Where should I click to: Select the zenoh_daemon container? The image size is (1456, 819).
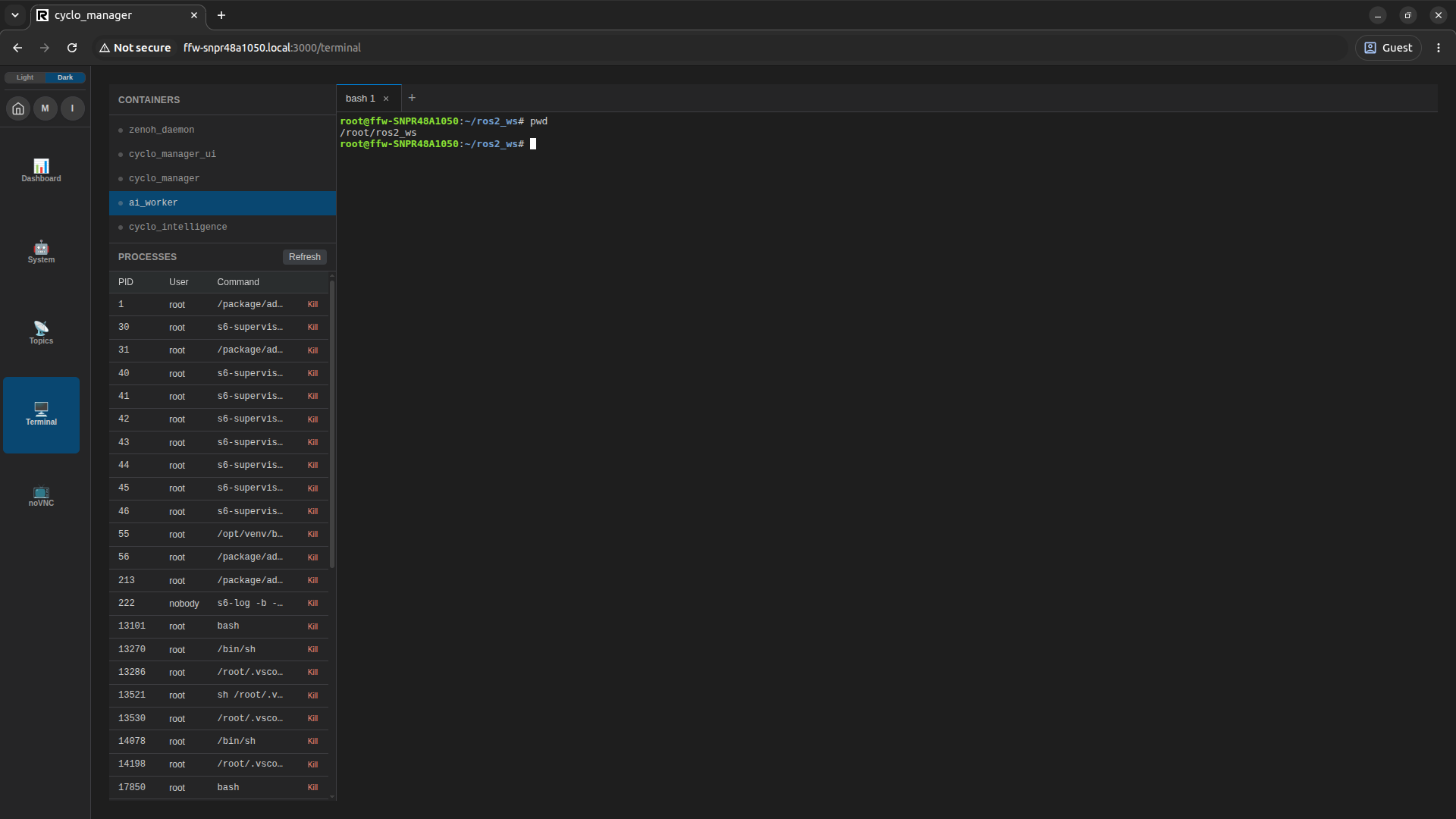coord(222,130)
